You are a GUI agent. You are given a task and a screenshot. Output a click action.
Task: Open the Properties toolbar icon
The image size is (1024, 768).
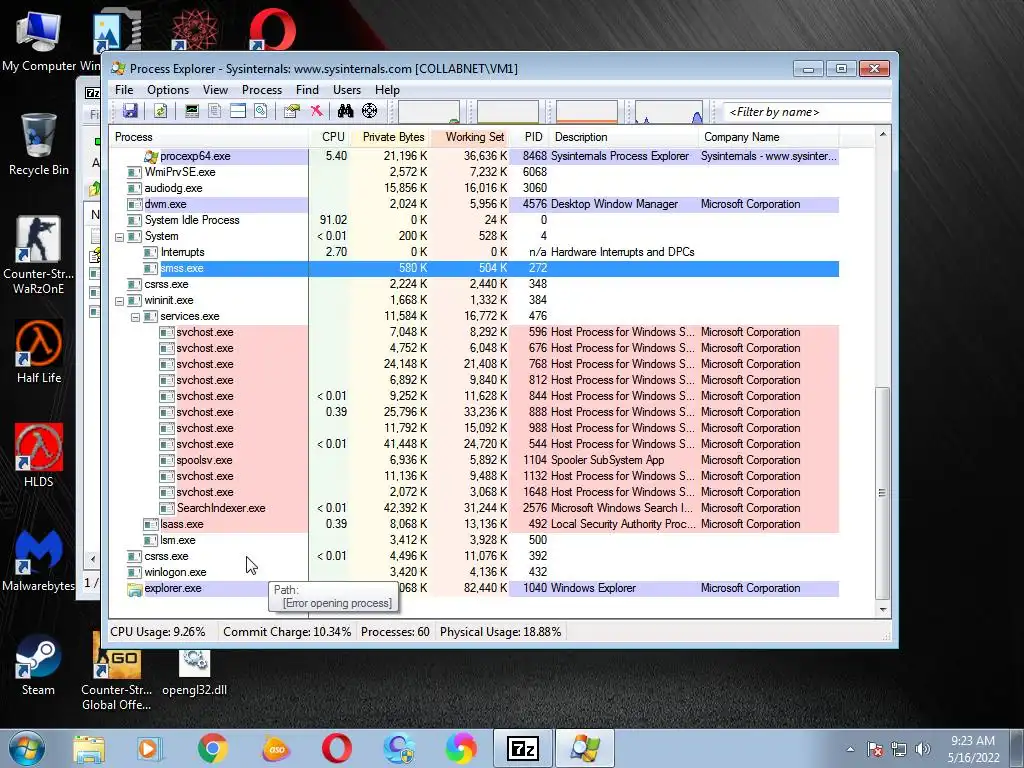pyautogui.click(x=291, y=111)
